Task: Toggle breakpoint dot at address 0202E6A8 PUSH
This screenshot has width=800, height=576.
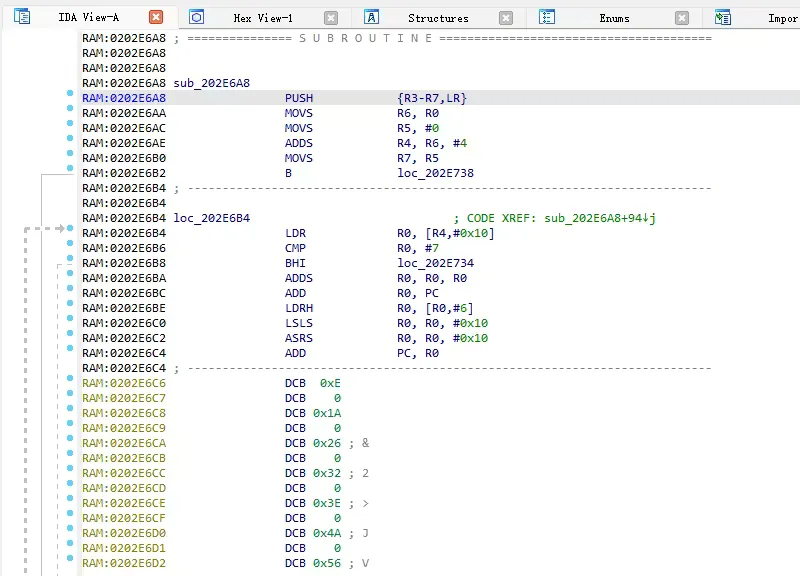Action: point(69,93)
